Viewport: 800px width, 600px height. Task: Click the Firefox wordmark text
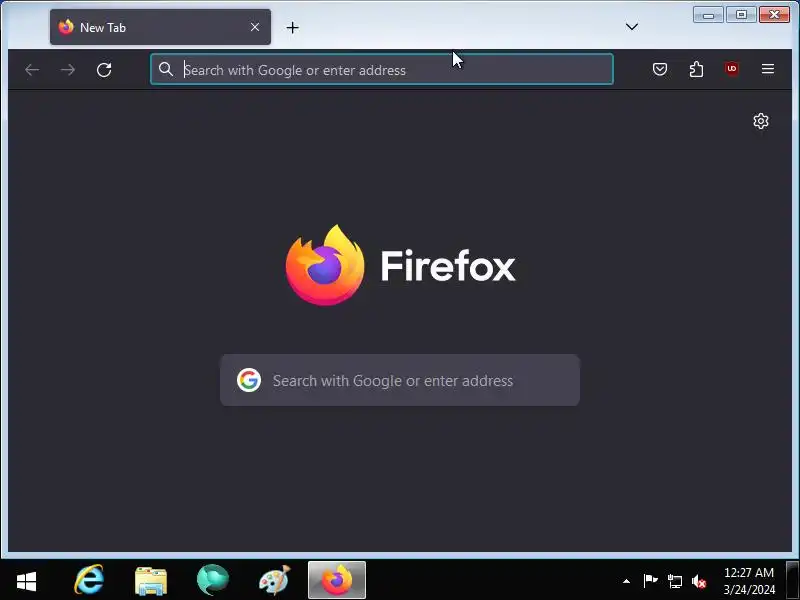click(x=448, y=265)
